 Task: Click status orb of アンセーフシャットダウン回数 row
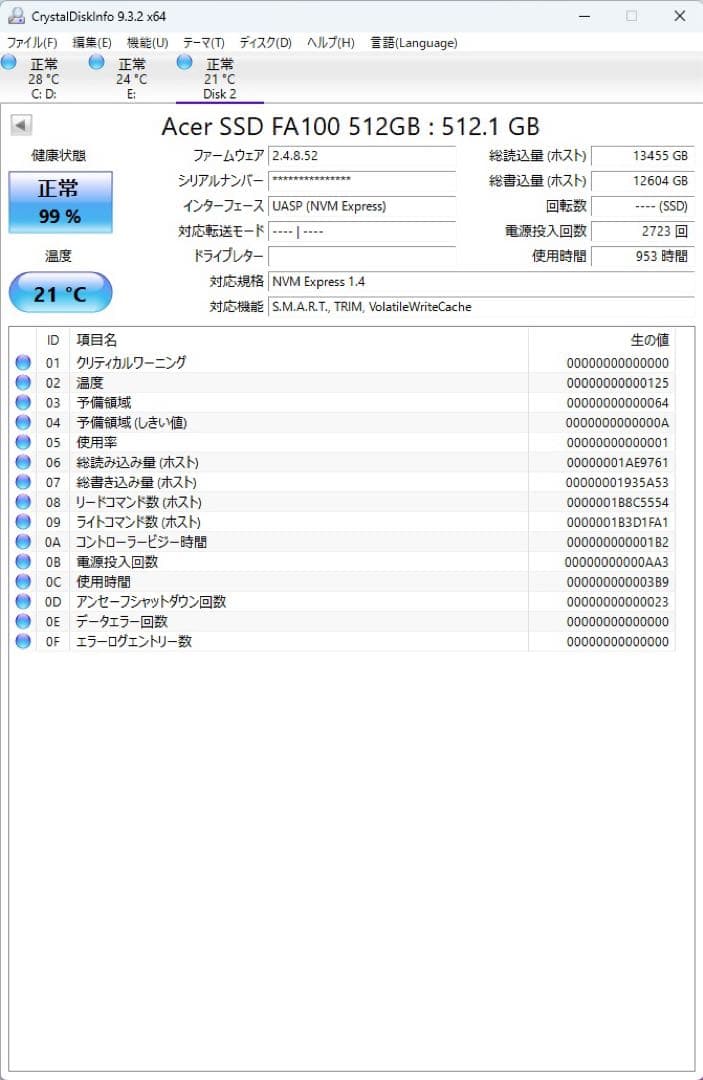[23, 601]
